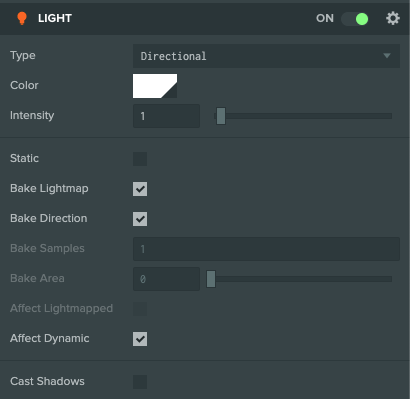Click the Bake Direction label
The image size is (410, 399).
[49, 218]
